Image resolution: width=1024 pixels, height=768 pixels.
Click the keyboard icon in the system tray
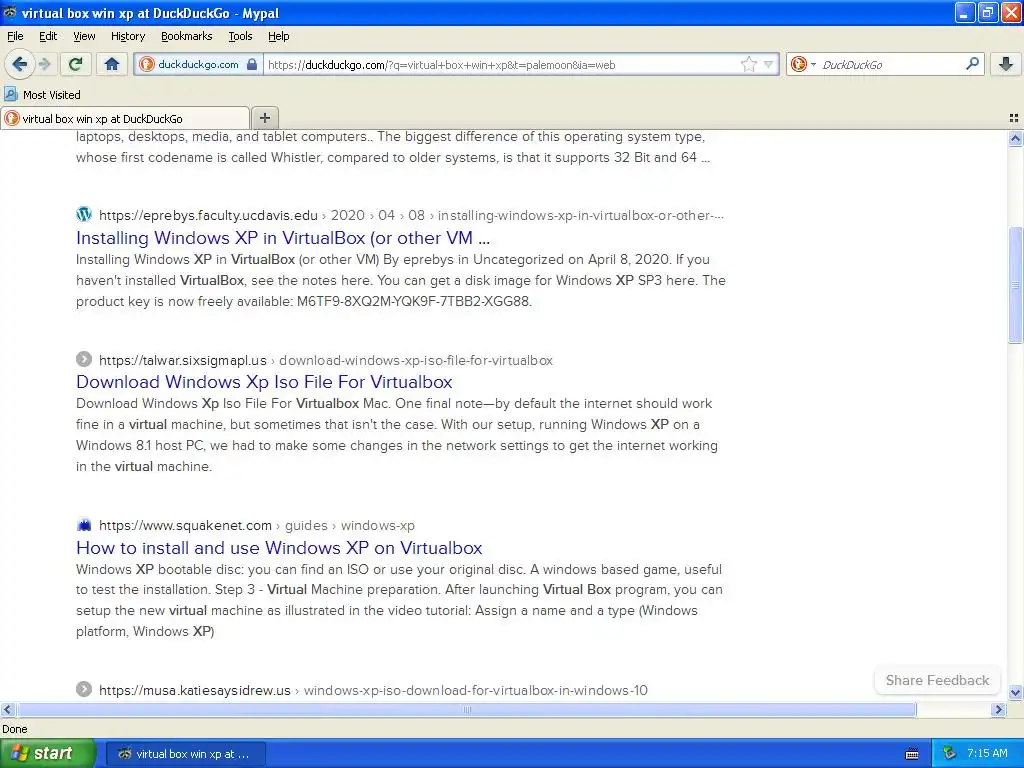tap(912, 754)
